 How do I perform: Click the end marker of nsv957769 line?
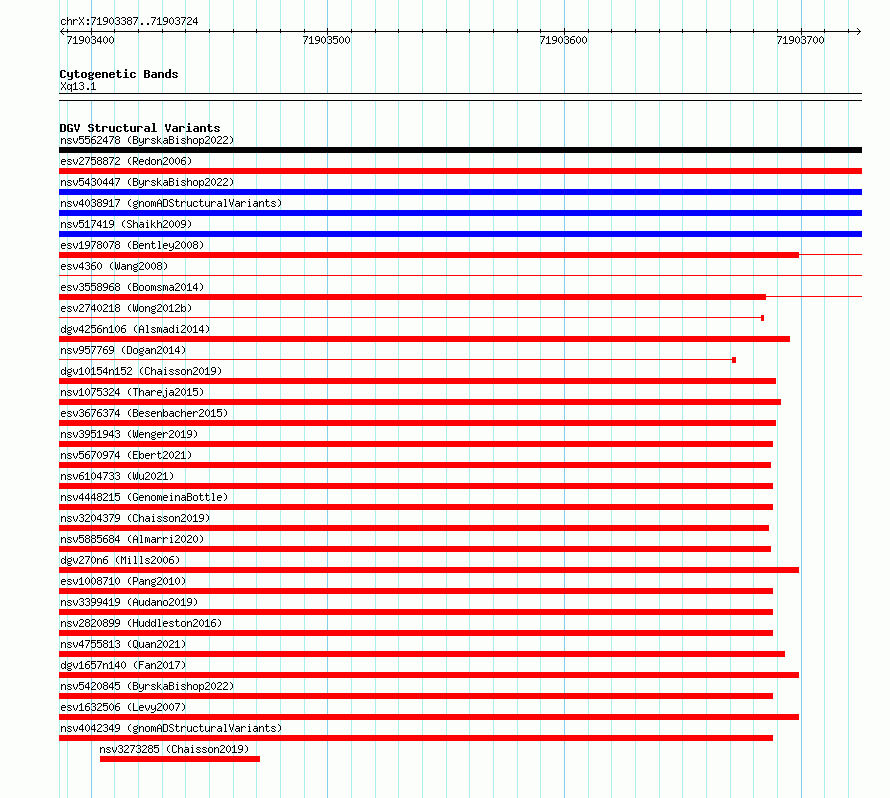click(x=734, y=360)
